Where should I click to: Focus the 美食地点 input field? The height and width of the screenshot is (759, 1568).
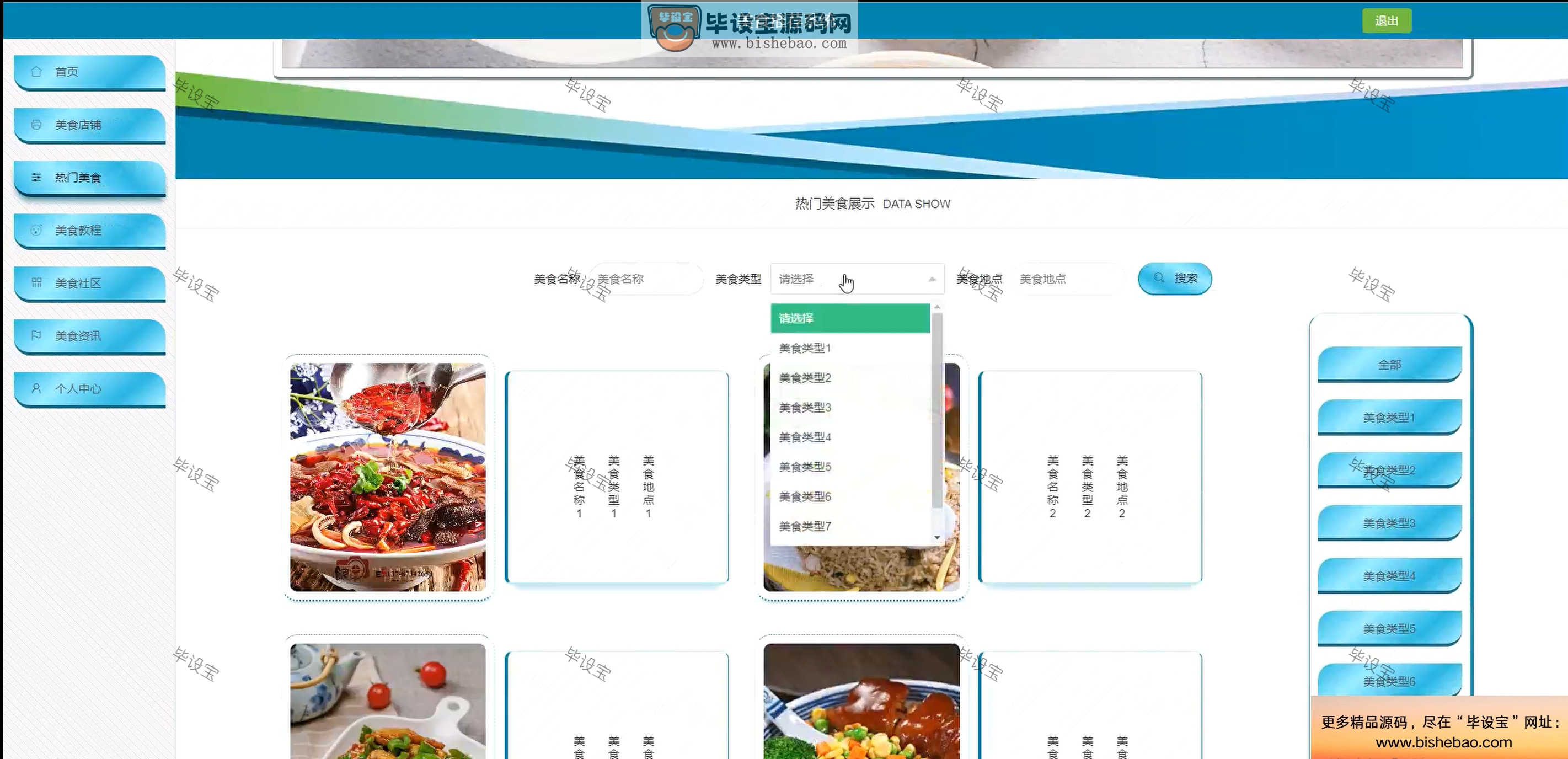point(1069,279)
